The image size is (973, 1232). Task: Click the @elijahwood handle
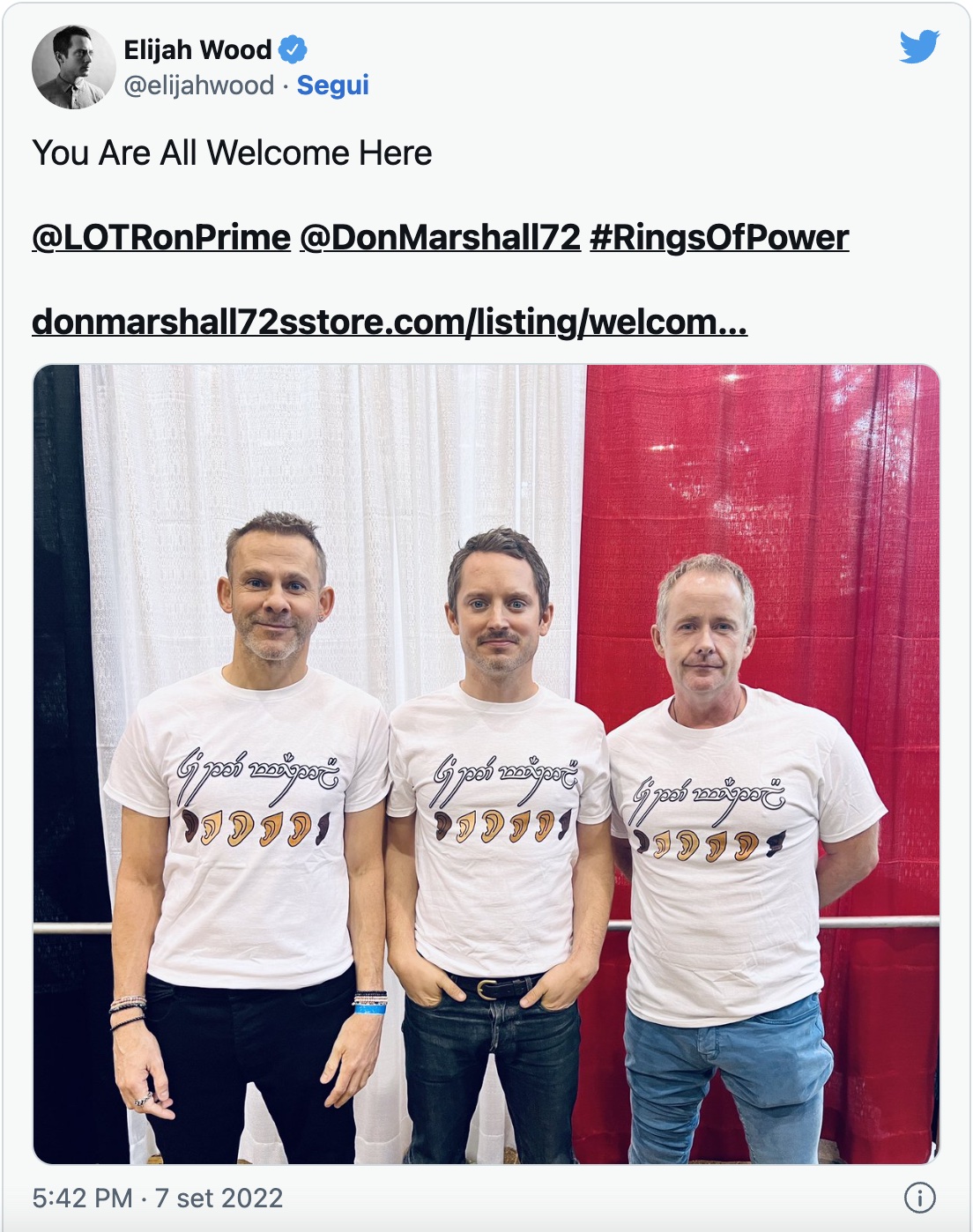point(199,85)
